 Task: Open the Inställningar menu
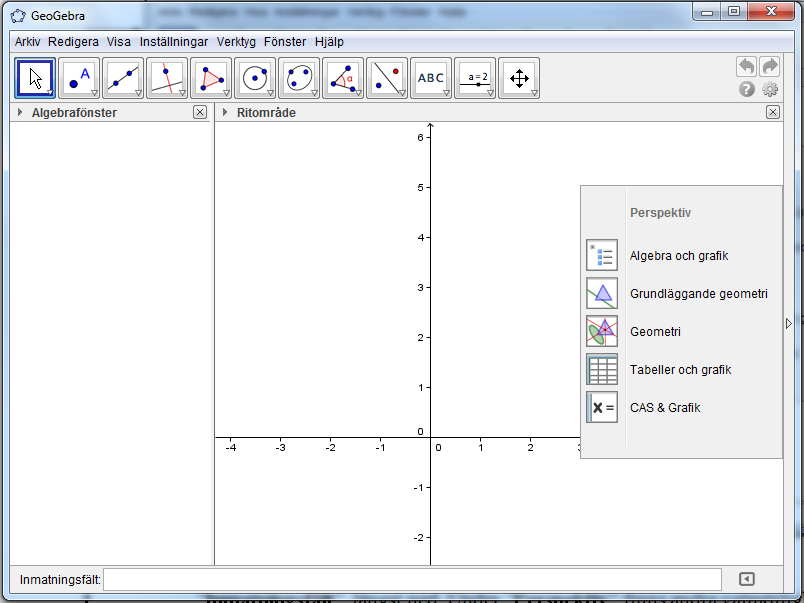174,42
